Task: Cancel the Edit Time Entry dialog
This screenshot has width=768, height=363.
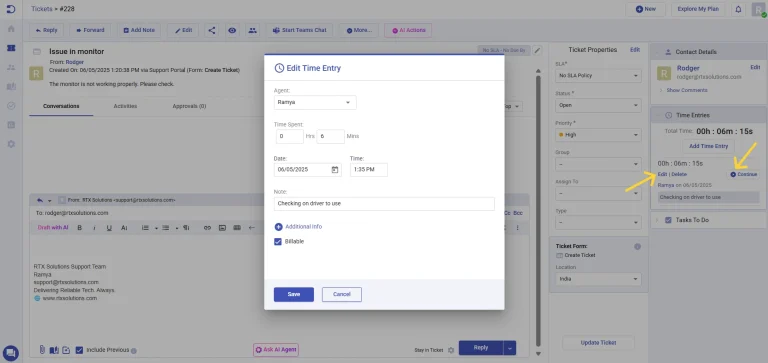Action: tap(342, 294)
